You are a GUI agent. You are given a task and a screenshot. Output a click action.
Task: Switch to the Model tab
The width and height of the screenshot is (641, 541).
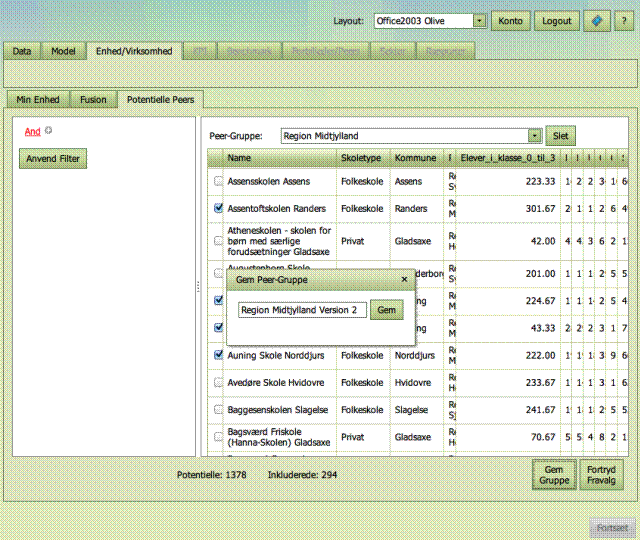click(63, 51)
